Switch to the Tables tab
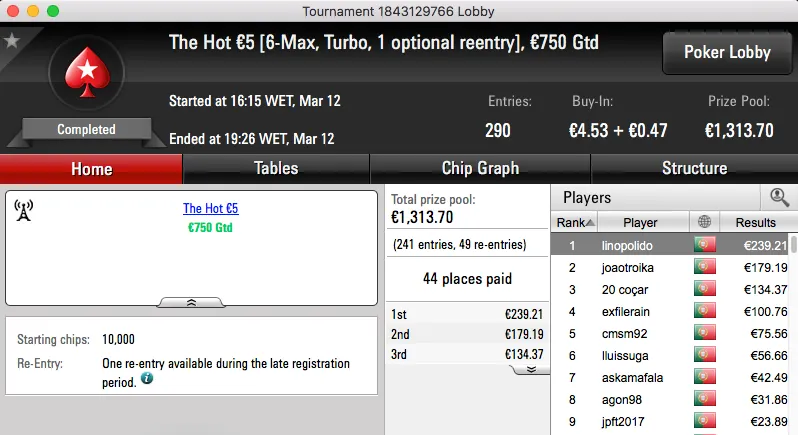 [x=276, y=168]
